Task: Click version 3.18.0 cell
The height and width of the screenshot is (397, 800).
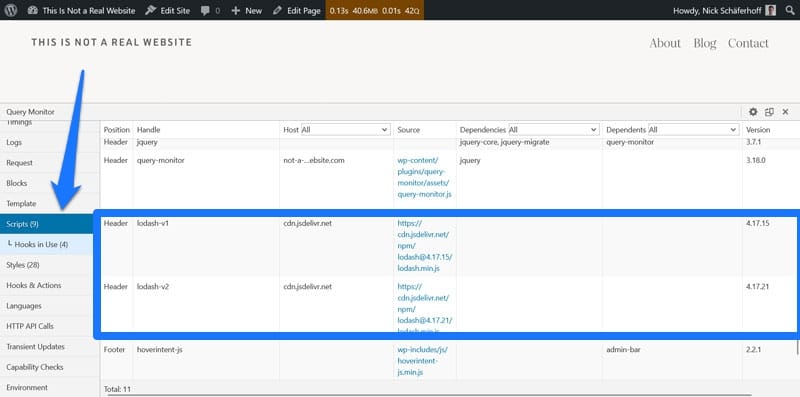Action: click(x=756, y=160)
